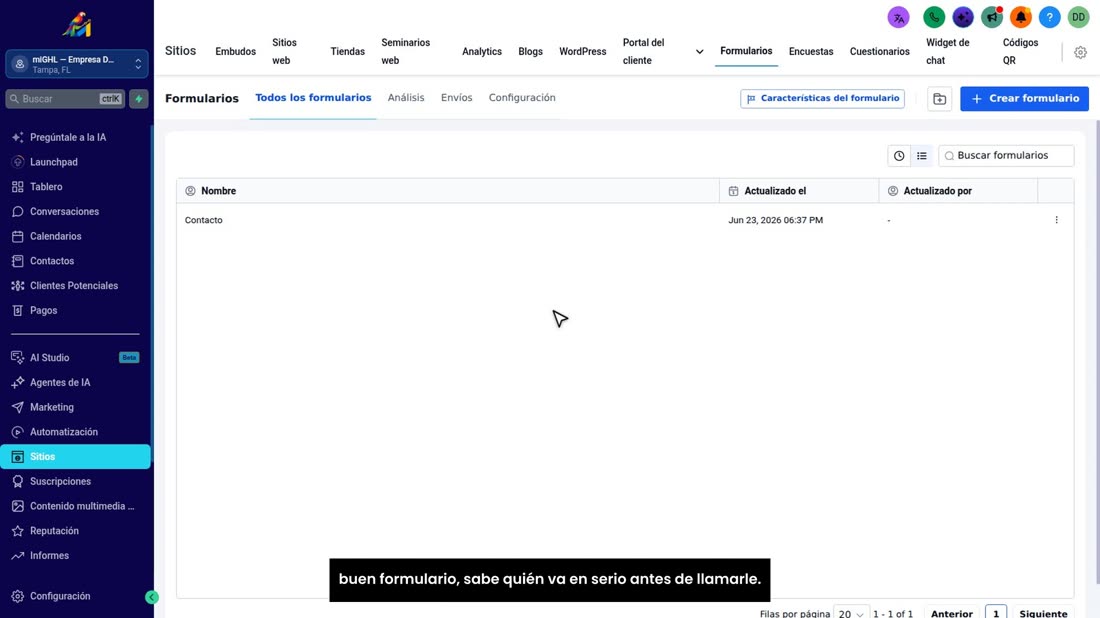Open the DD user avatar menu
The height and width of the screenshot is (618, 1100).
coord(1078,18)
